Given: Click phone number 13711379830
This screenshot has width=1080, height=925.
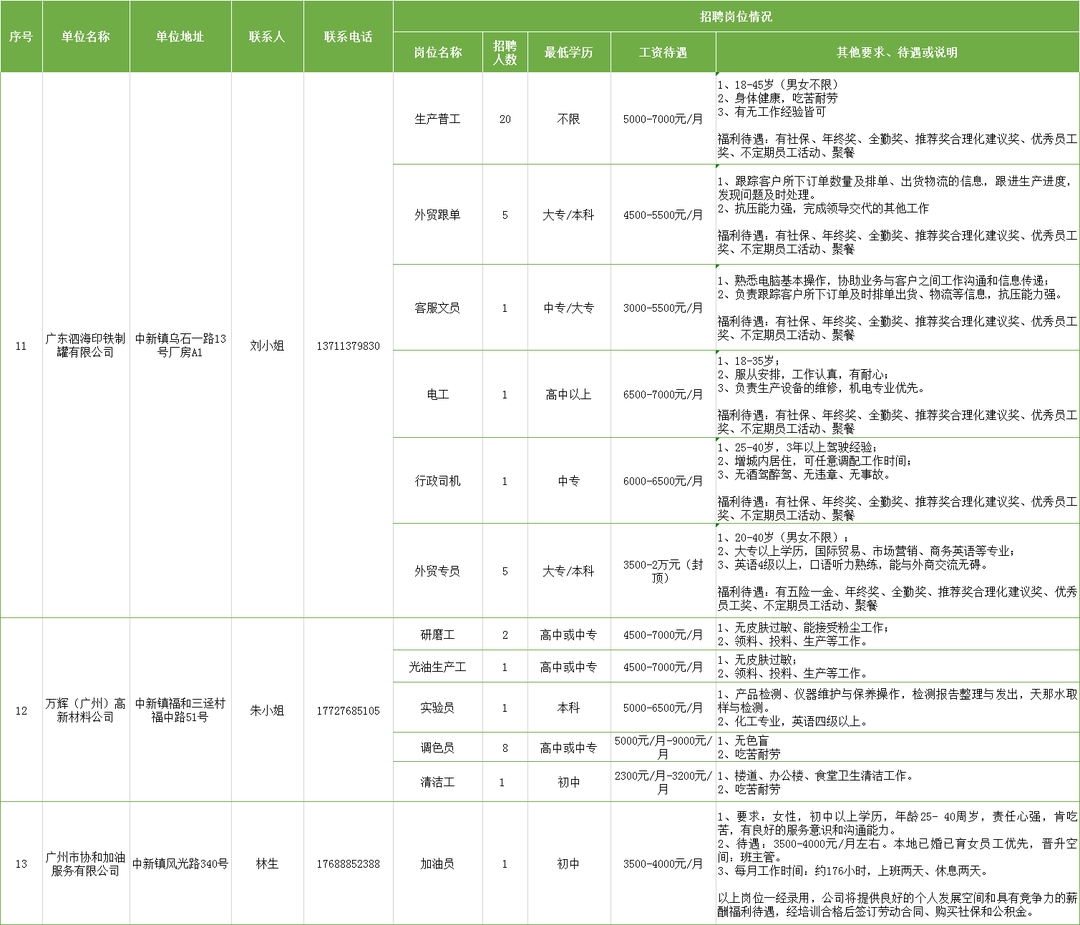Looking at the screenshot, I should [348, 346].
